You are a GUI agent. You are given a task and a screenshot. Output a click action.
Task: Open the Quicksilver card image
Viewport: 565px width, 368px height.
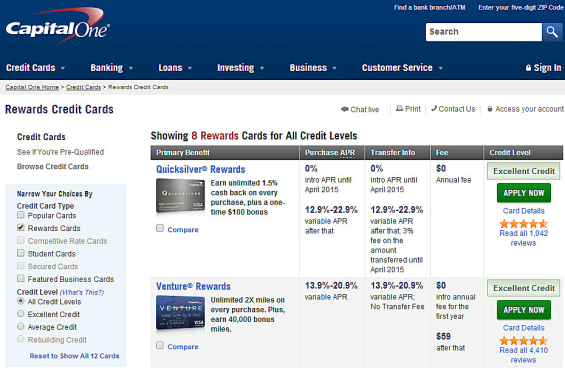(x=180, y=196)
